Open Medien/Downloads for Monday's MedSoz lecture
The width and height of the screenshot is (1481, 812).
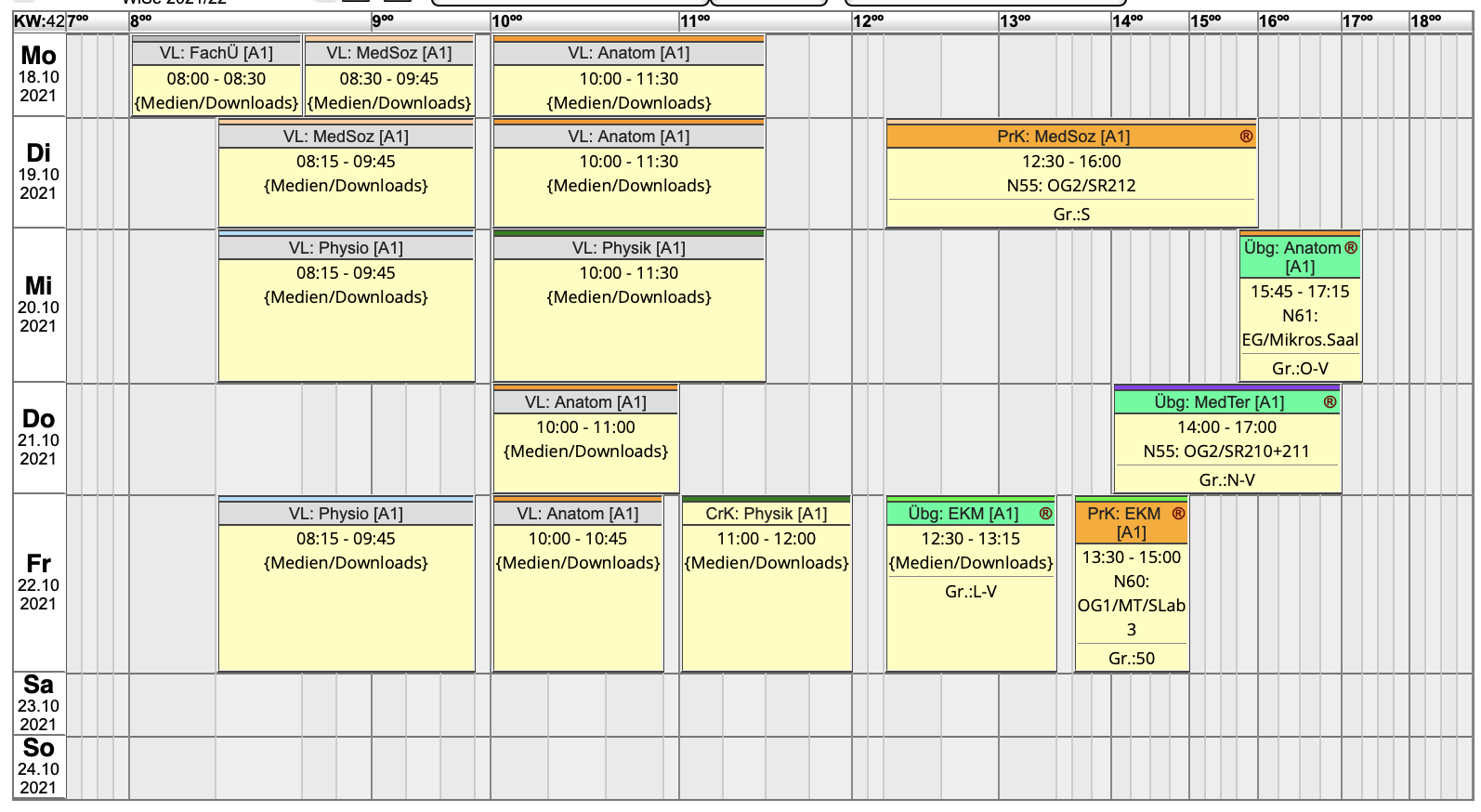pos(389,103)
